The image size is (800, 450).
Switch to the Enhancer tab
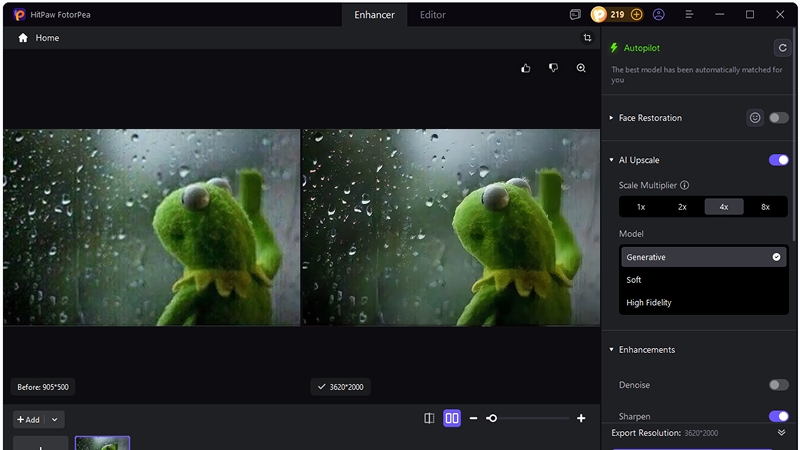(374, 15)
